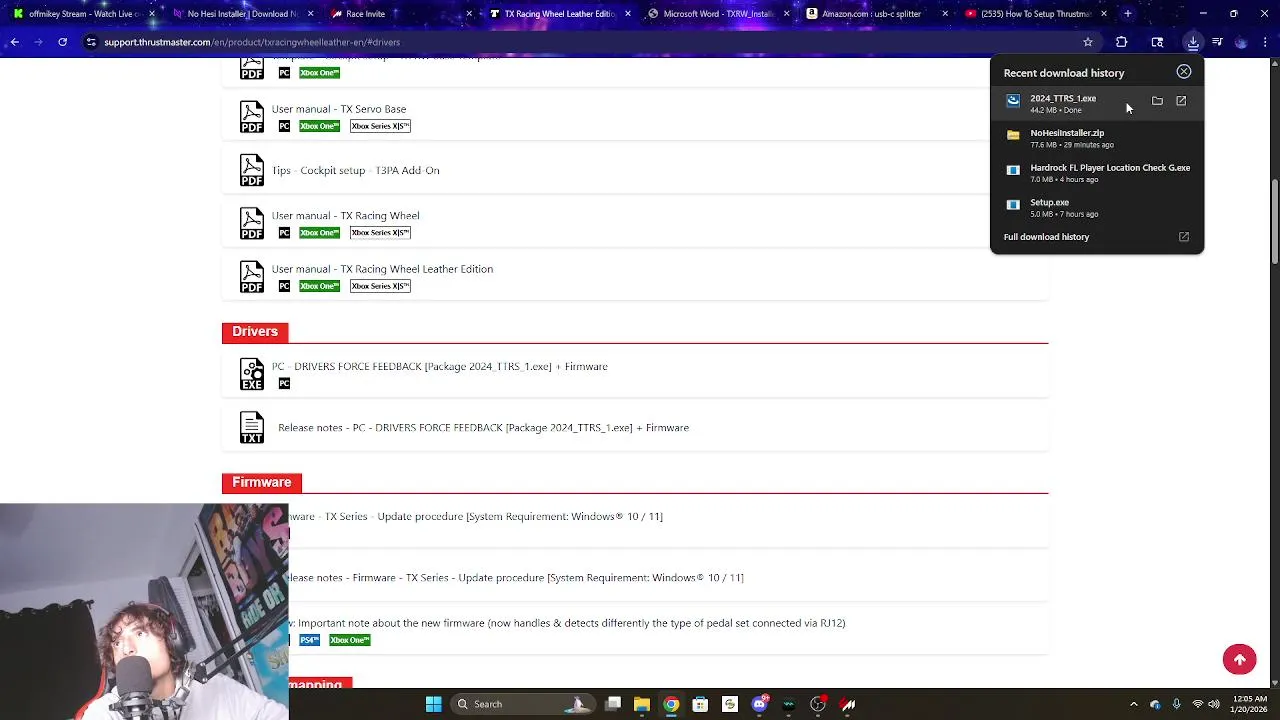Click the forward navigation arrow

pos(38,42)
